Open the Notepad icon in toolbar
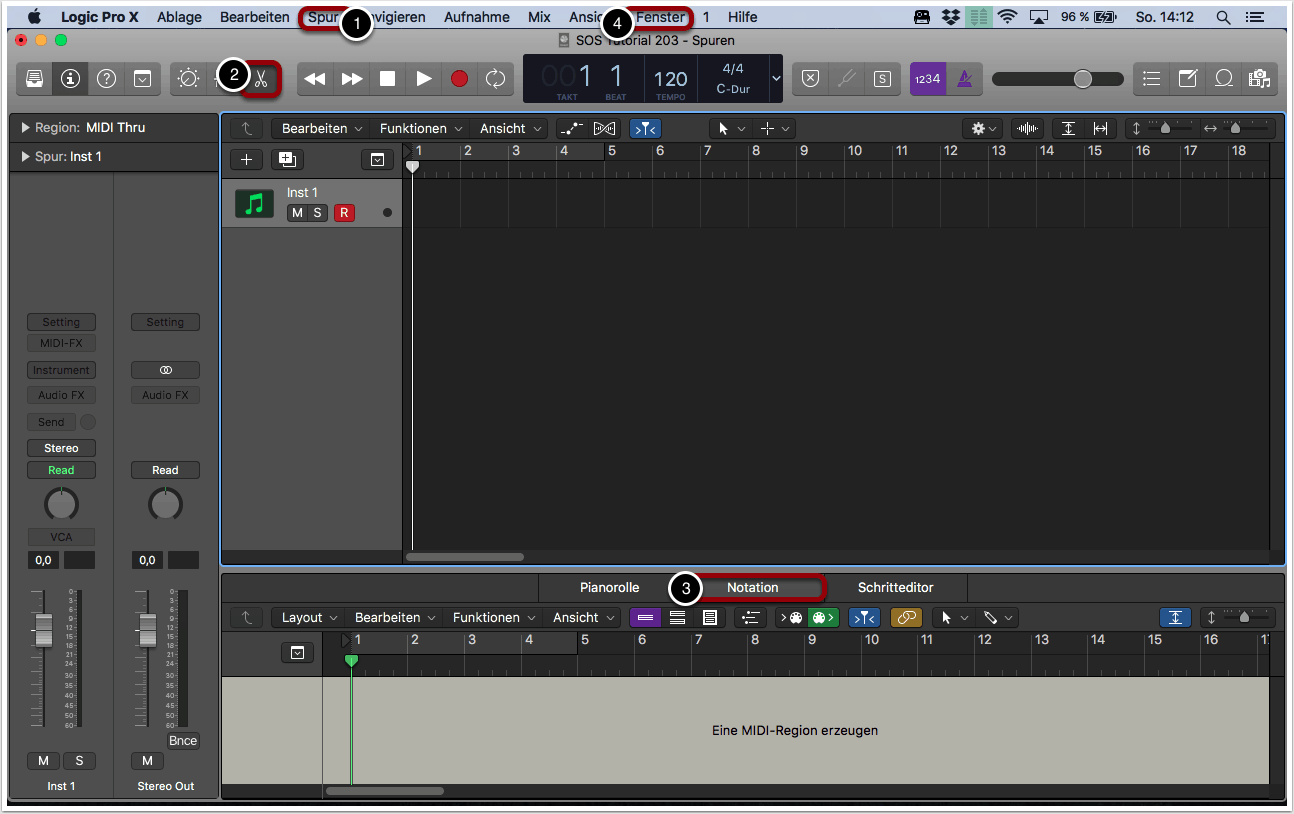The height and width of the screenshot is (814, 1294). [1187, 79]
